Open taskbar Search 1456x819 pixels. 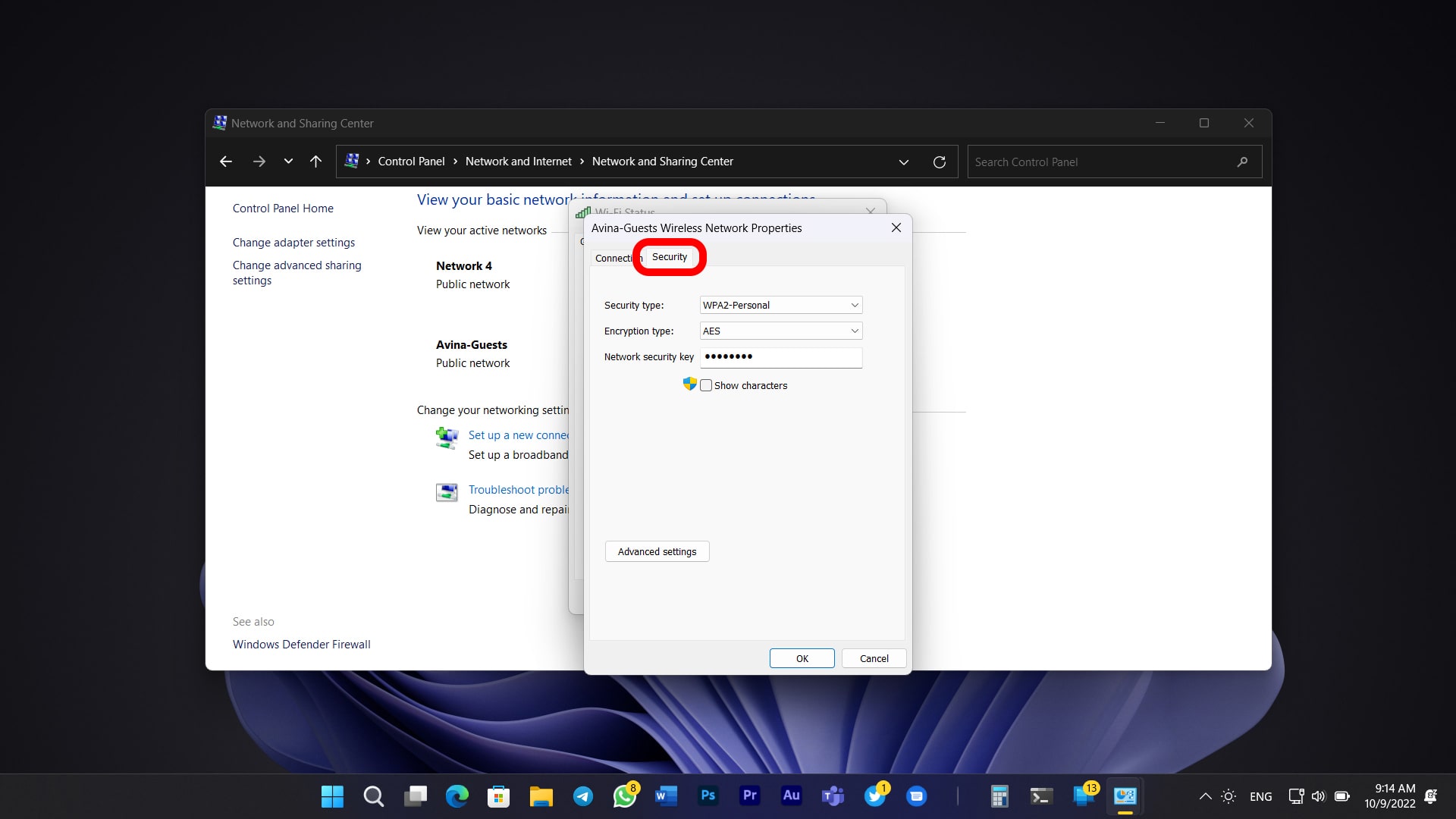373,796
